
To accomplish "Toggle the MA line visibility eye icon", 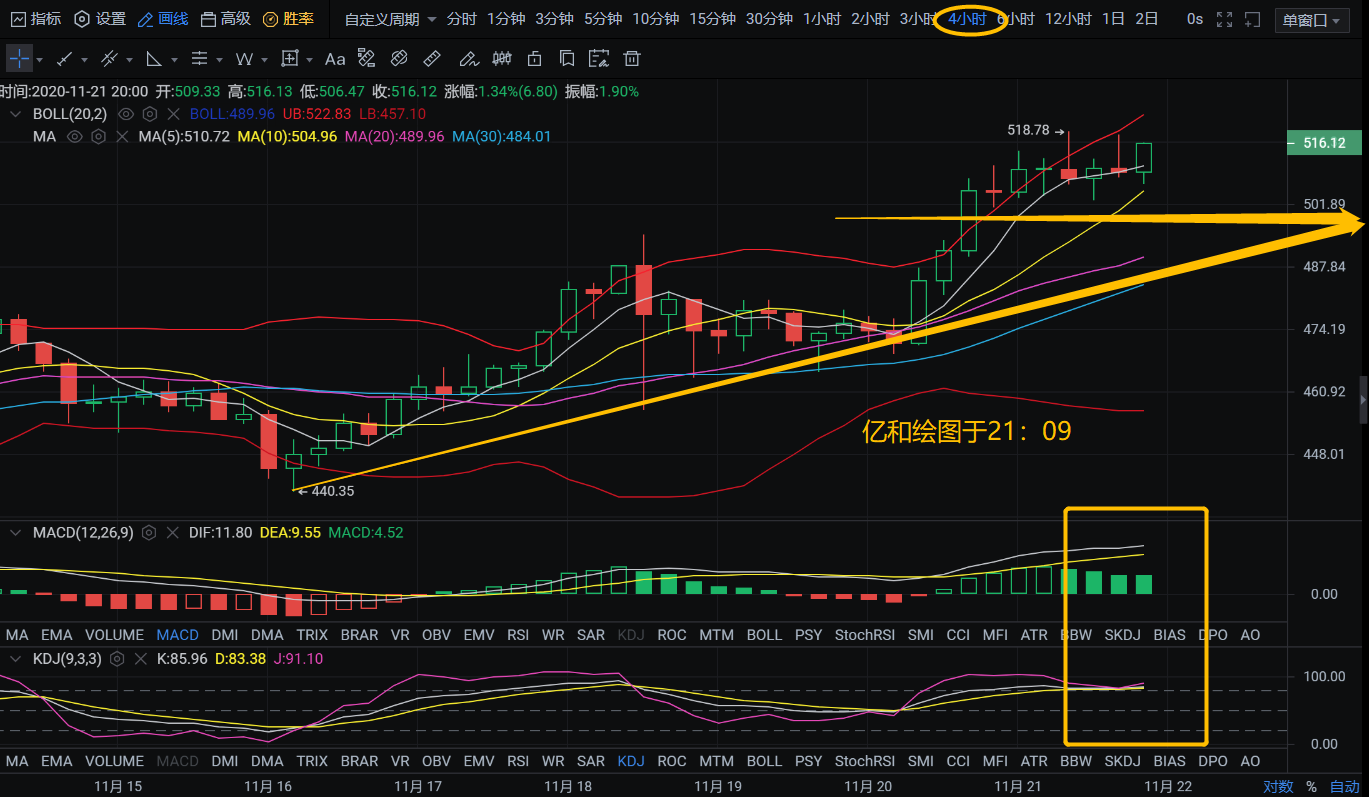I will [74, 136].
